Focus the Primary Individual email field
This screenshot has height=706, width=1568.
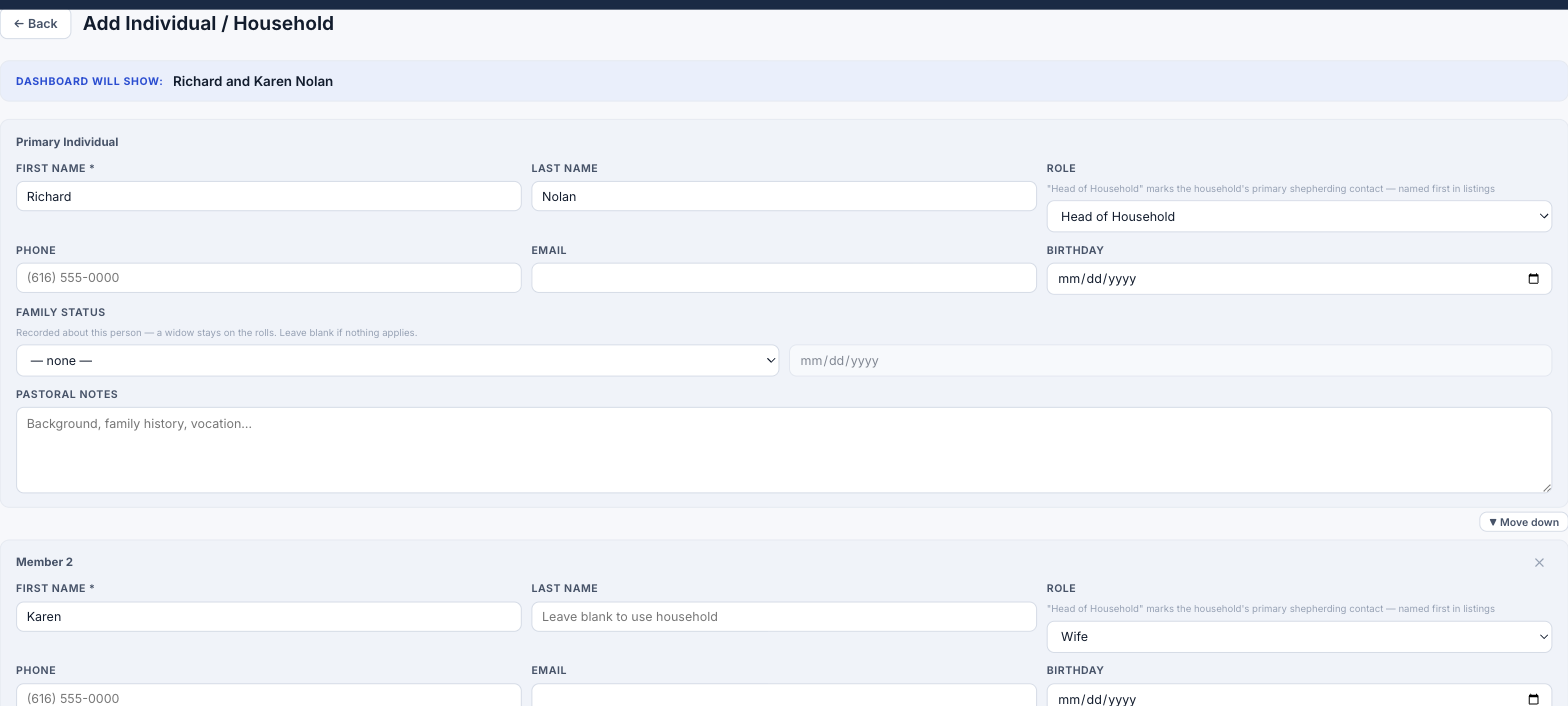pyautogui.click(x=784, y=278)
